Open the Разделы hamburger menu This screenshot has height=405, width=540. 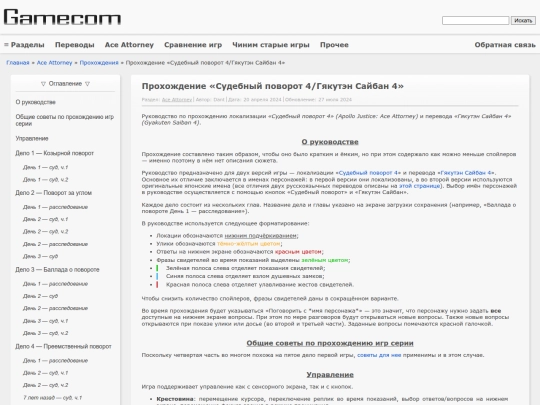tap(24, 45)
